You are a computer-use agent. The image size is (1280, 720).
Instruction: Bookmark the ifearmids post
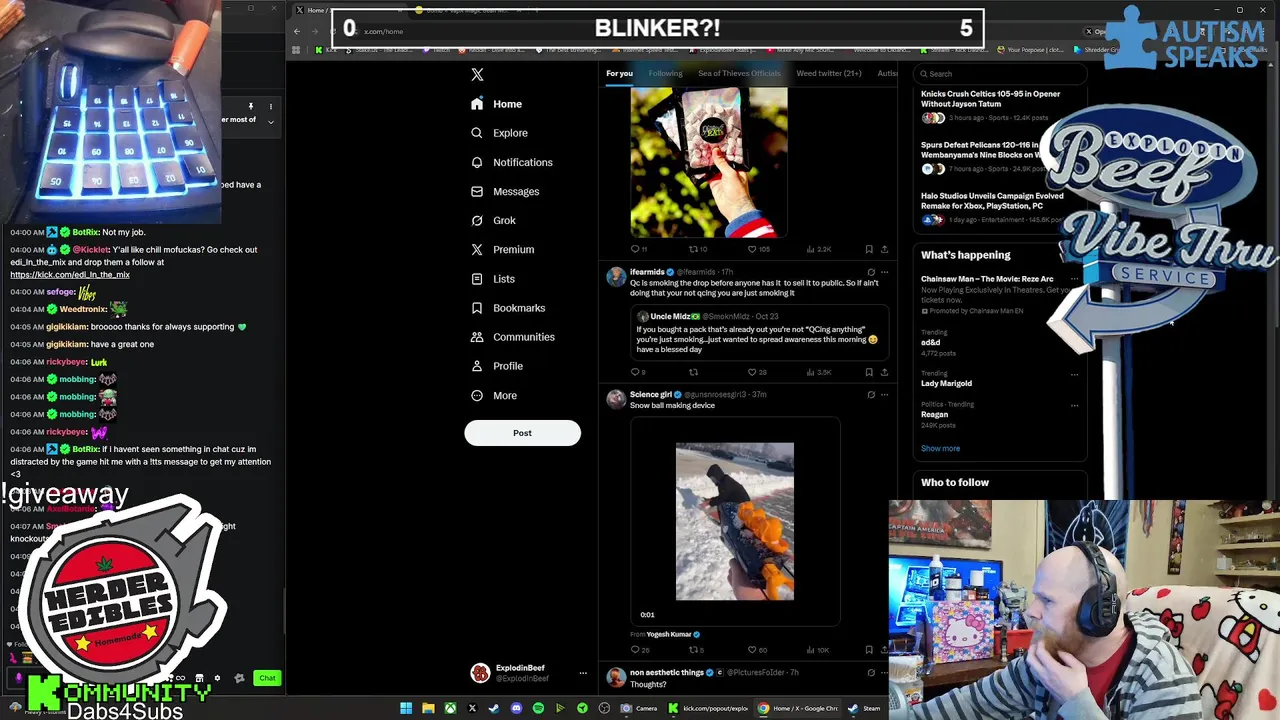tap(869, 372)
